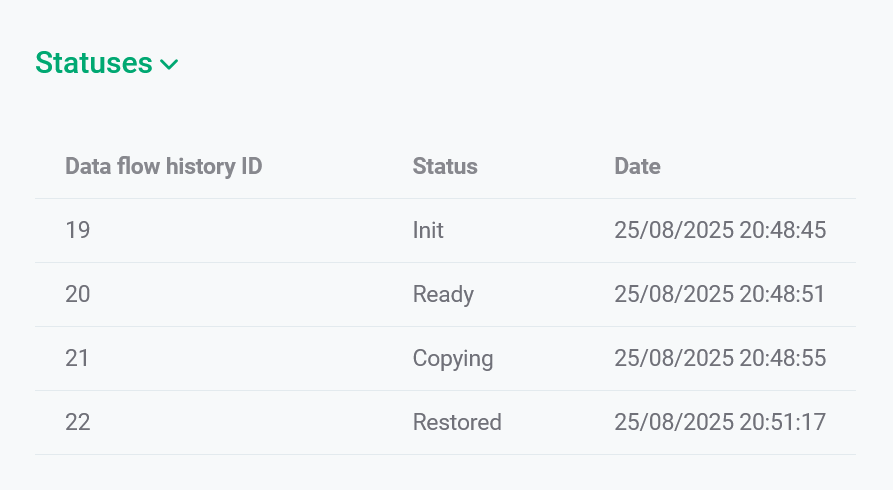Select the row with Init status

[x=250, y=230]
